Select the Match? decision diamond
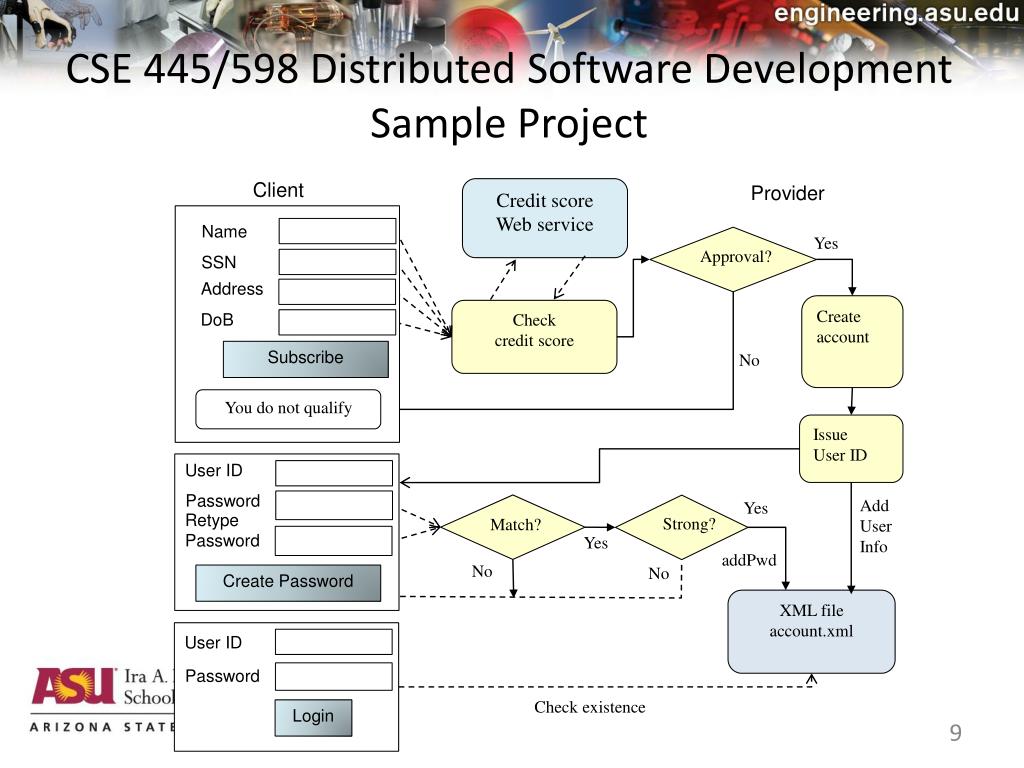The height and width of the screenshot is (768, 1024). tap(513, 527)
